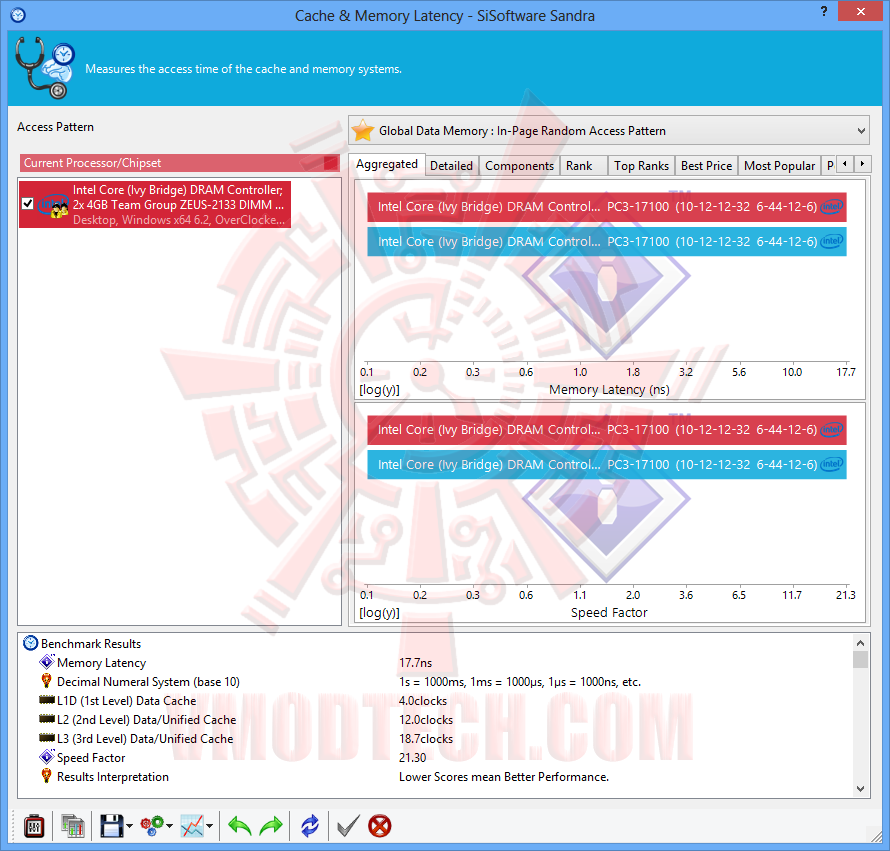Click Intel logo on top red latency bar
This screenshot has height=851, width=890.
click(832, 207)
